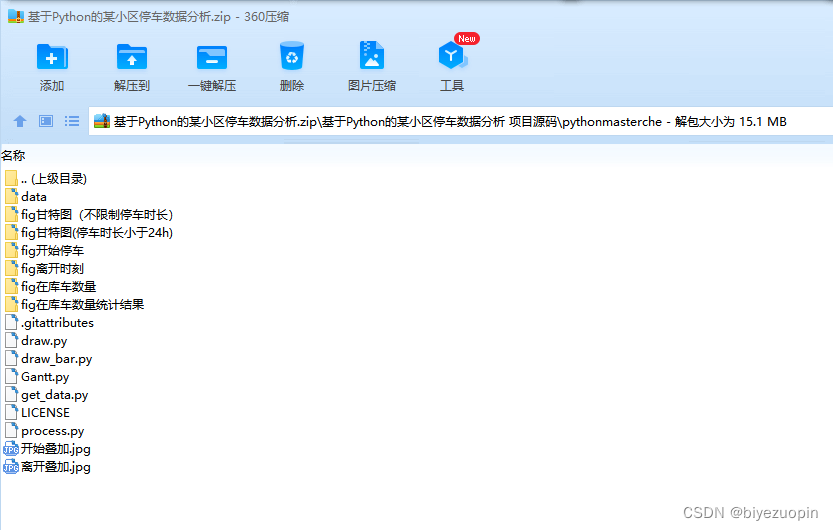Click the file icon beside .gitattributes
This screenshot has height=530, width=833.
(x=12, y=322)
